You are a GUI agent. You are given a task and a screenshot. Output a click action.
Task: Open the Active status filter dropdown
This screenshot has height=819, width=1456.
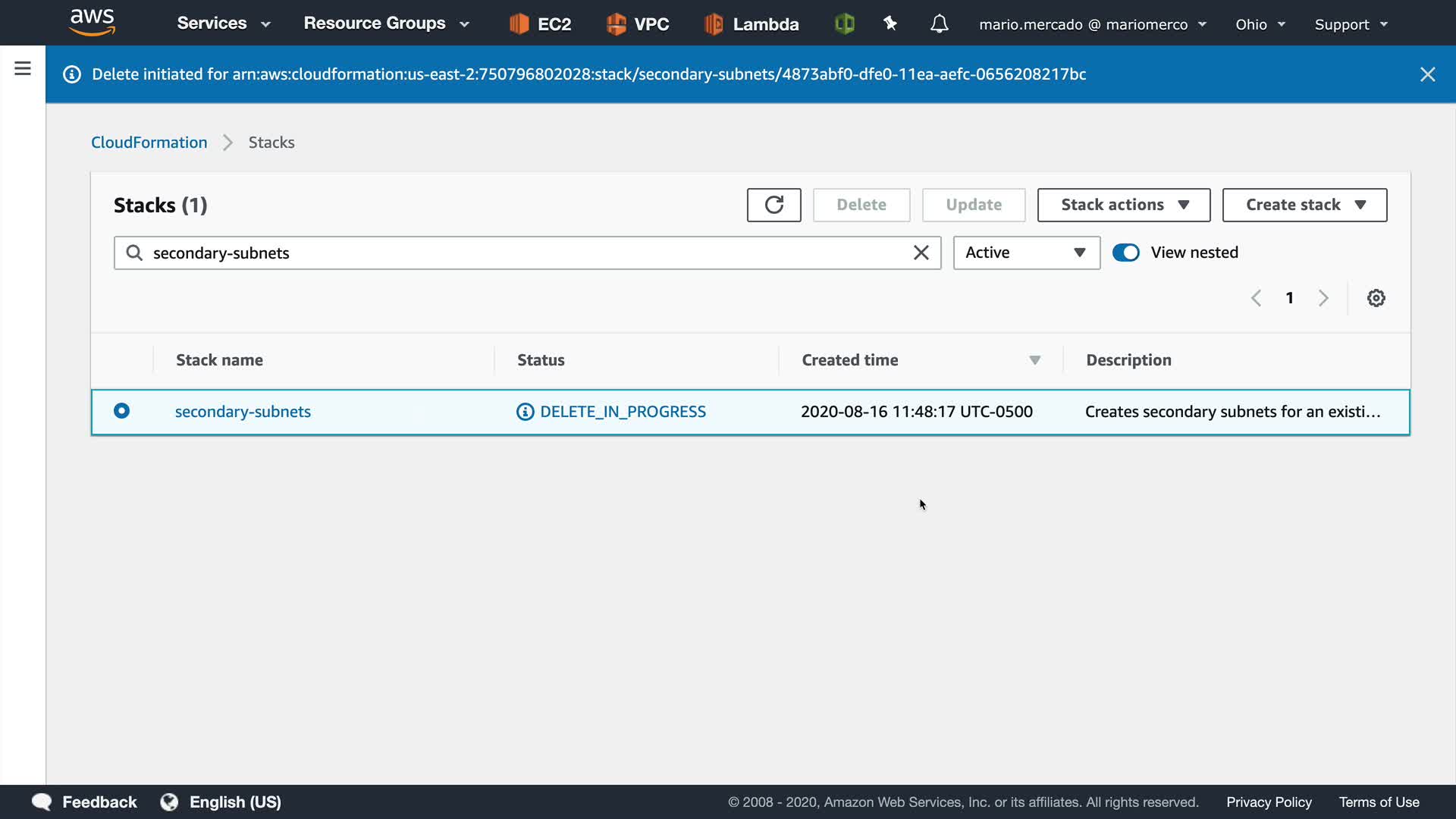[1026, 253]
